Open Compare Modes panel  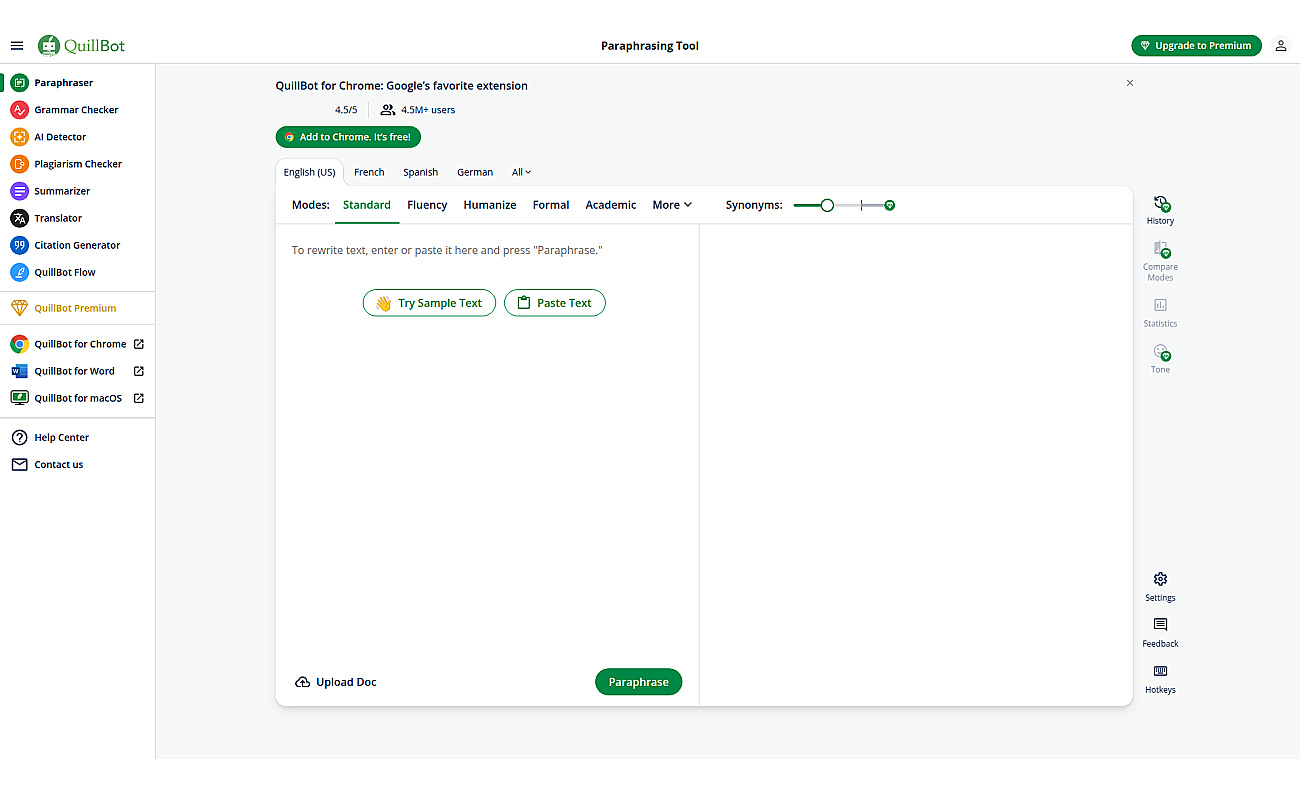pos(1160,261)
